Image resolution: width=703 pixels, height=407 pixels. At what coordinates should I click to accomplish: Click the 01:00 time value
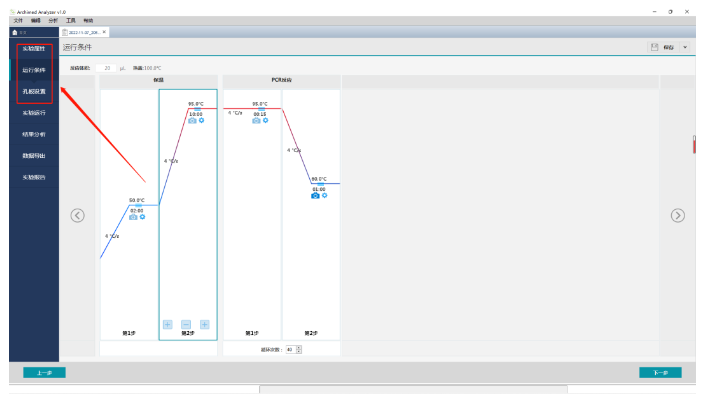pyautogui.click(x=319, y=190)
